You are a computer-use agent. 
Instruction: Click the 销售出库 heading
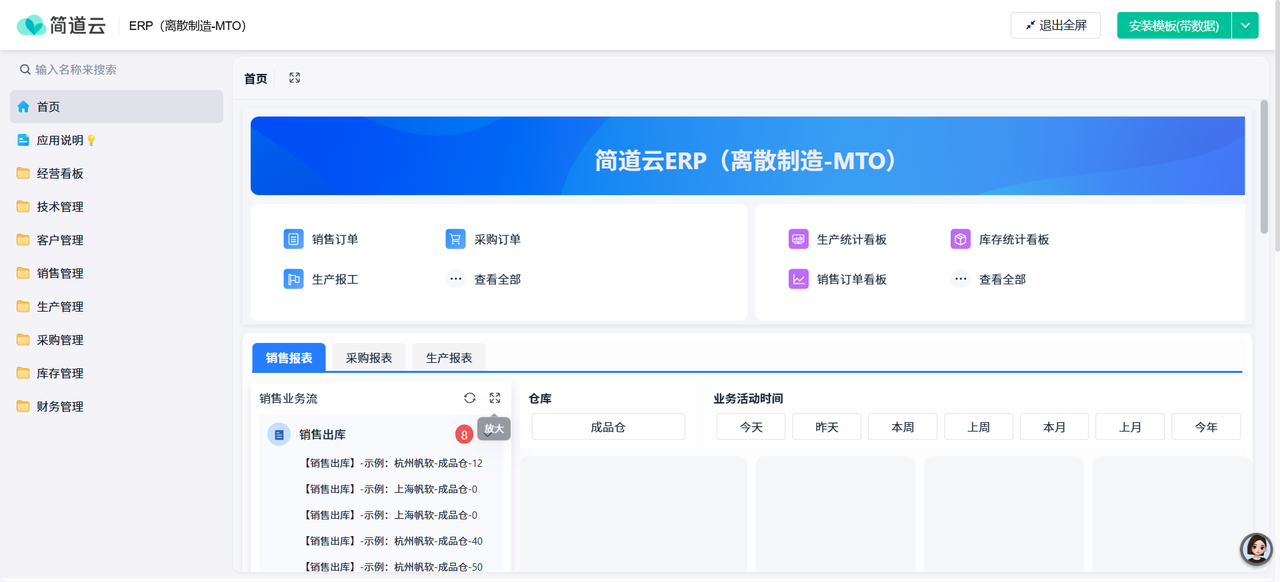point(322,434)
